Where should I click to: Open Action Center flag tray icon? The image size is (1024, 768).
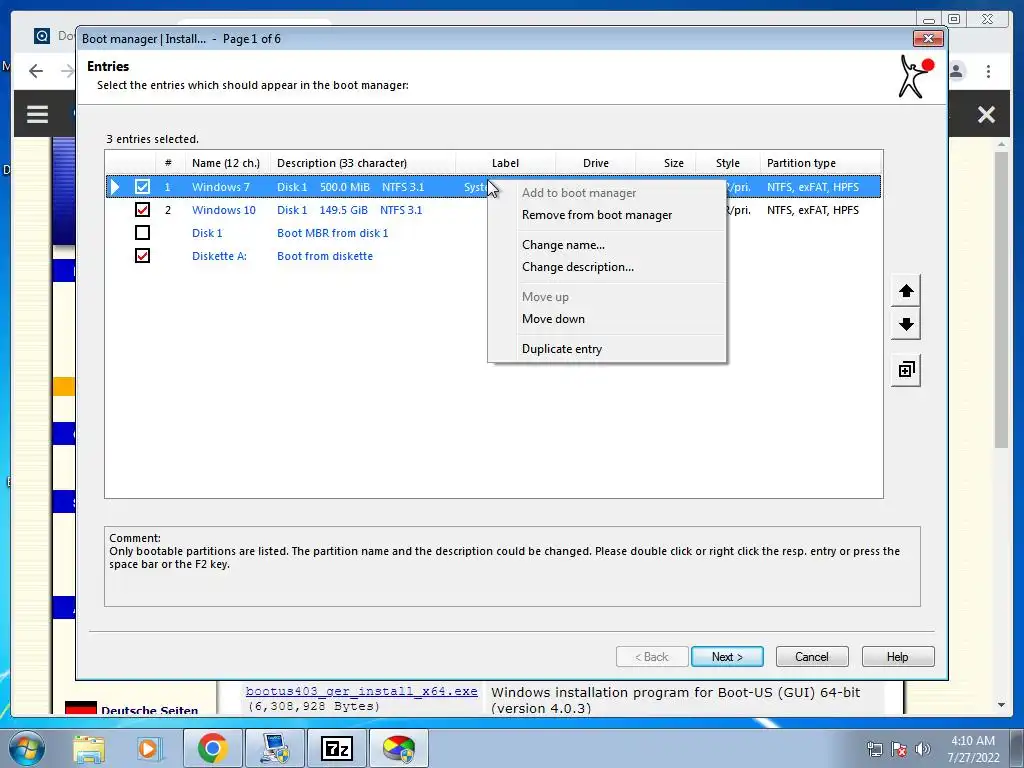click(x=899, y=749)
